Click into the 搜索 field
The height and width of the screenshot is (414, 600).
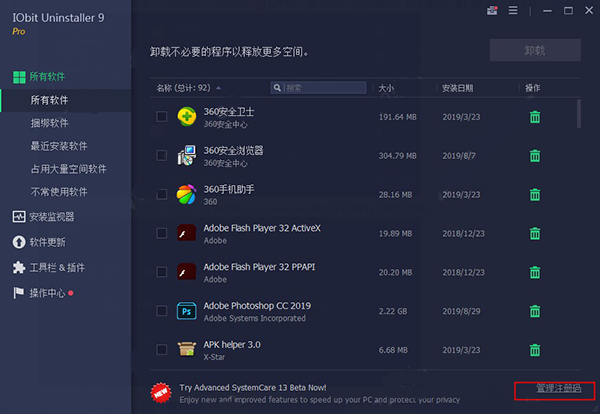coord(318,88)
